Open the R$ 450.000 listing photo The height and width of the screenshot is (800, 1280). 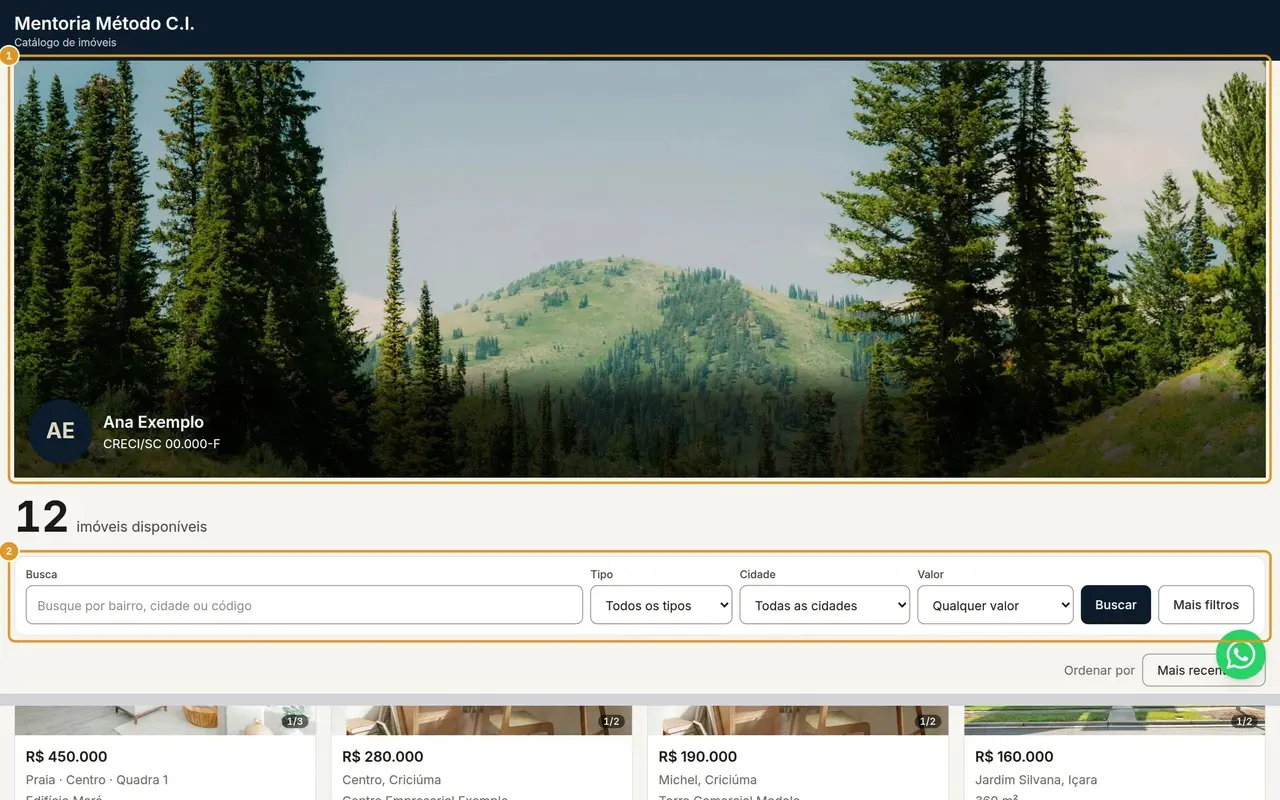165,720
